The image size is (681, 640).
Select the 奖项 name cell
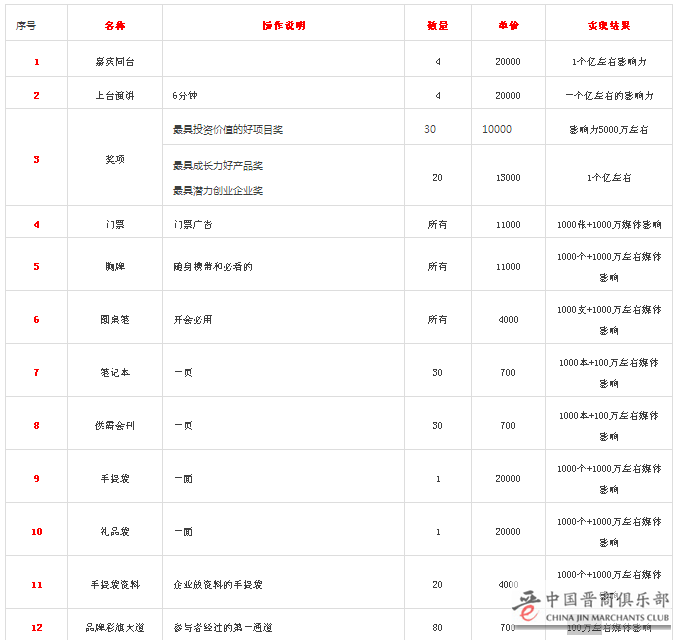click(114, 158)
